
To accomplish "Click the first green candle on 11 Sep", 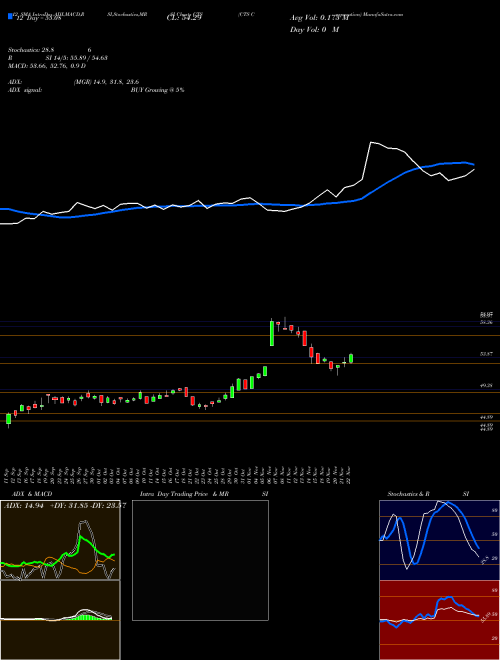I will click(x=8, y=419).
